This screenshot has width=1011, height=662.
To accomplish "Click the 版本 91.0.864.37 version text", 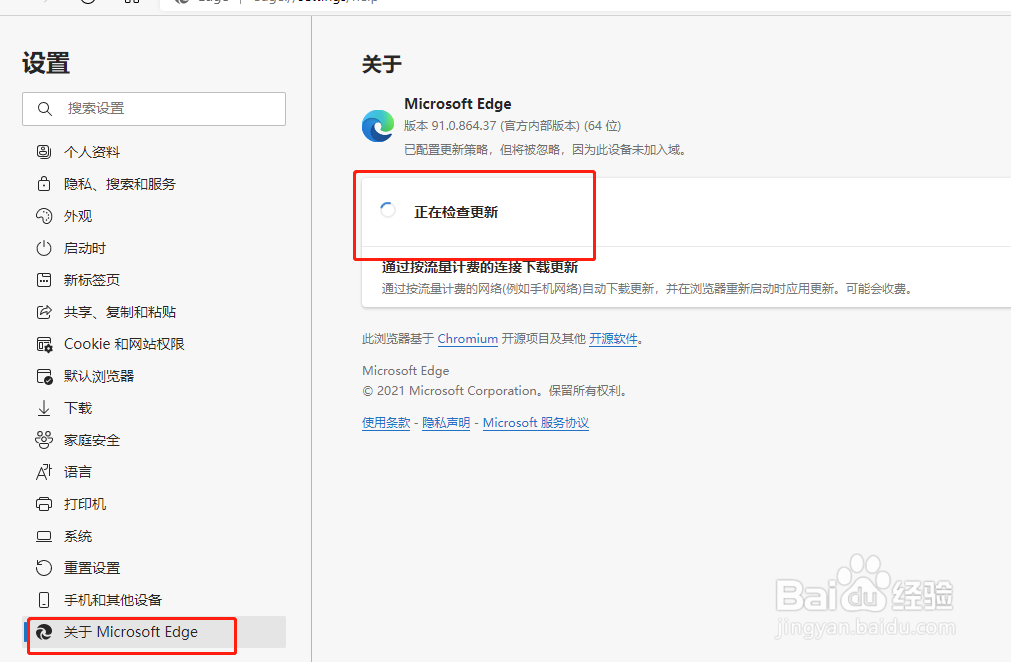I will 513,126.
